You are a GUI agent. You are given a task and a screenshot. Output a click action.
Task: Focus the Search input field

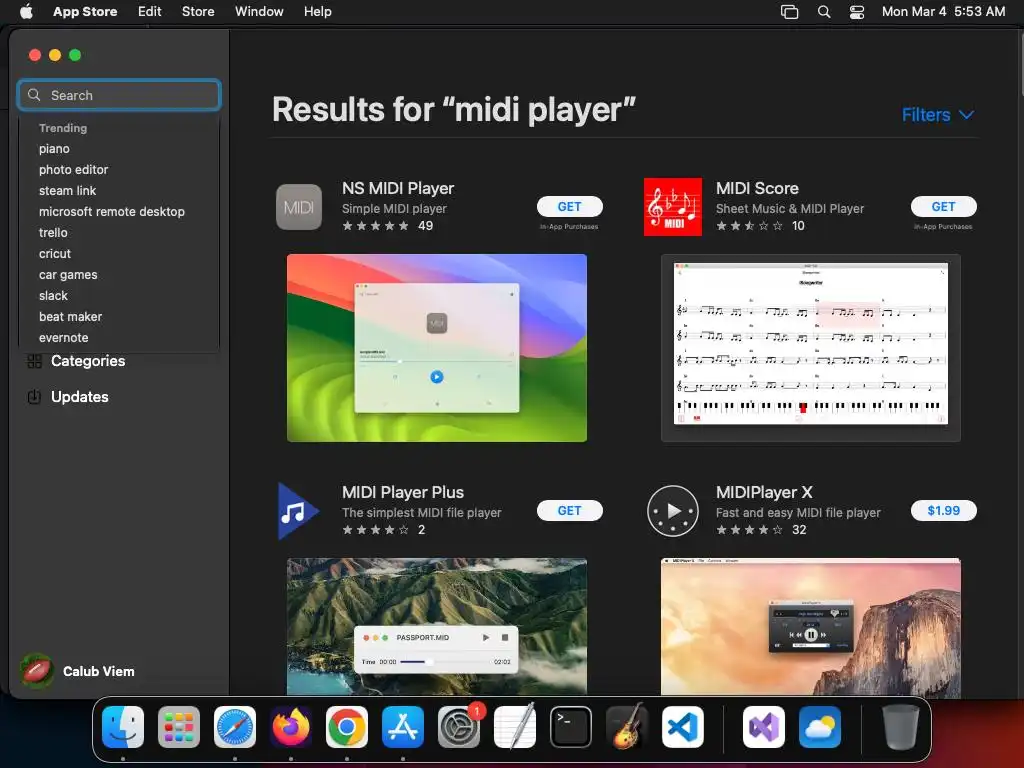[x=120, y=95]
